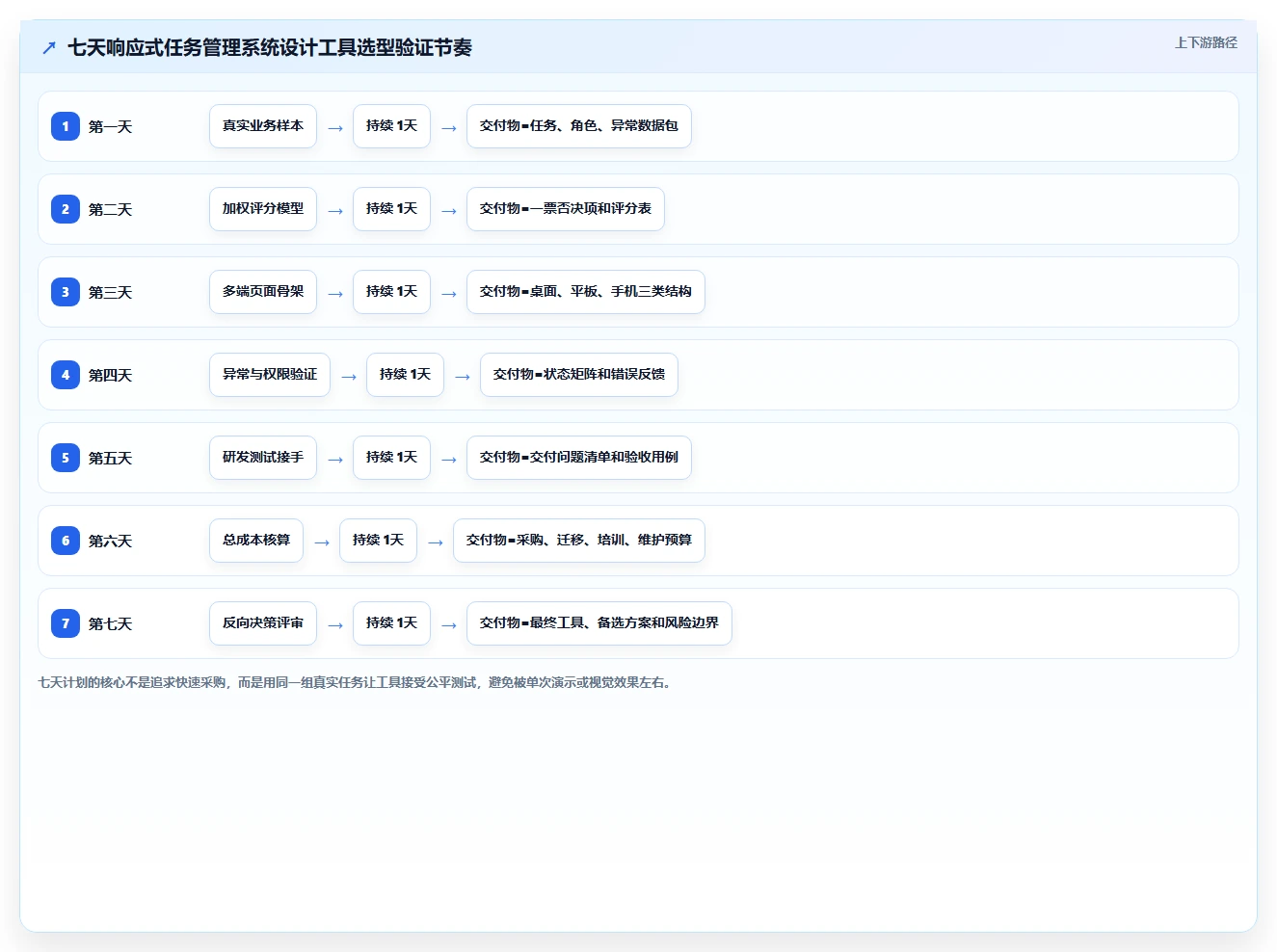Select the 多端页面骨架 chip
The image size is (1277, 952).
(x=263, y=292)
